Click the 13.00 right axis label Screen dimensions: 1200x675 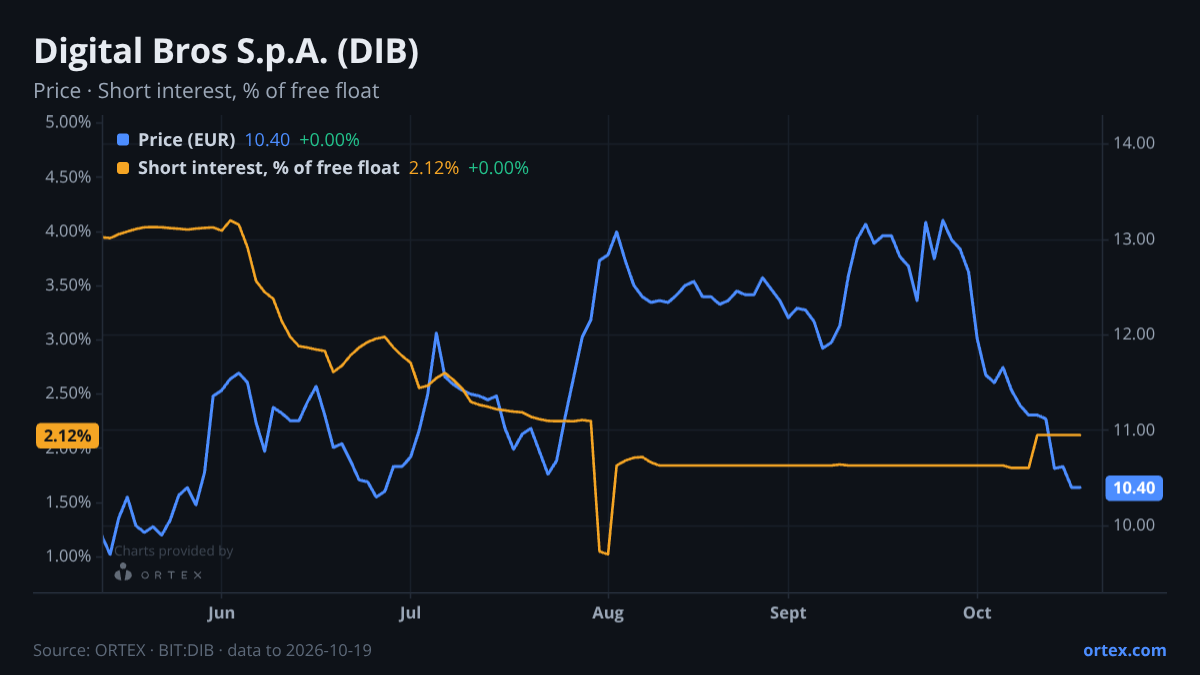1134,239
